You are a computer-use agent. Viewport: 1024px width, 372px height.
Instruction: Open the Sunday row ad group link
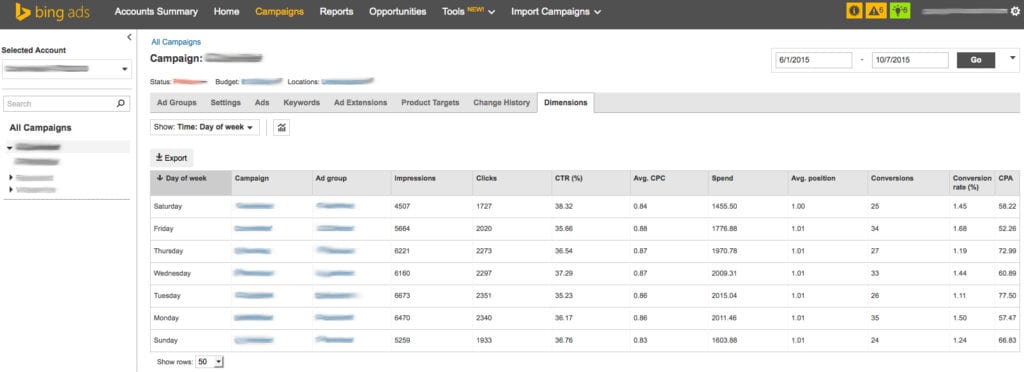335,340
